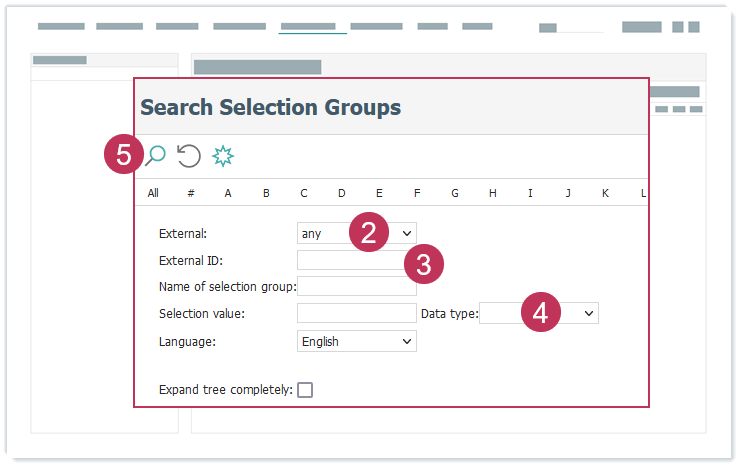Filter by letter A

[x=228, y=193]
